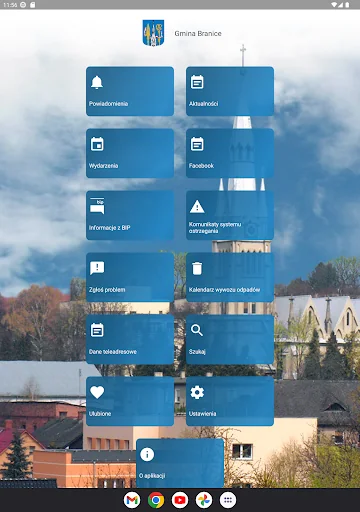Tap the Szukaj magnifier tile
The height and width of the screenshot is (512, 360).
(x=230, y=339)
